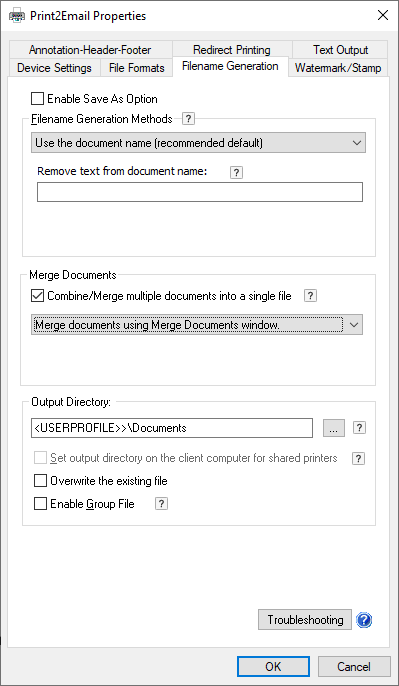Open help for shared printers output directory

coord(358,458)
